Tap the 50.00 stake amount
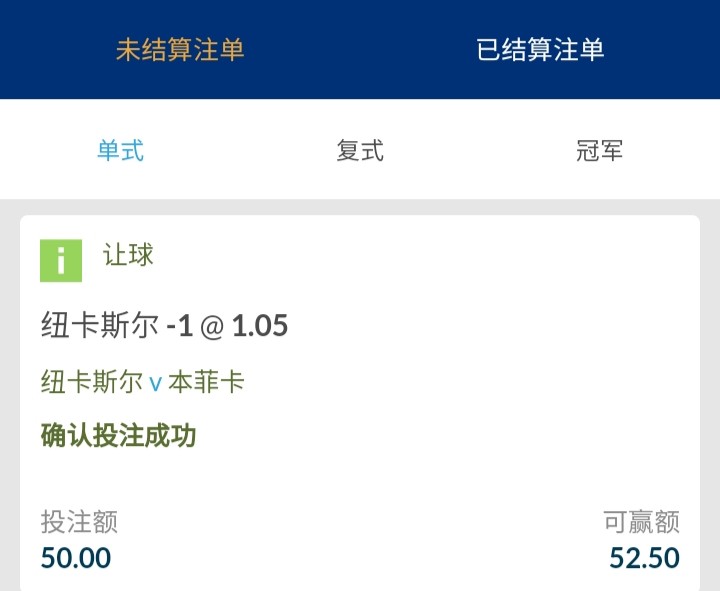The height and width of the screenshot is (591, 720). (x=76, y=557)
